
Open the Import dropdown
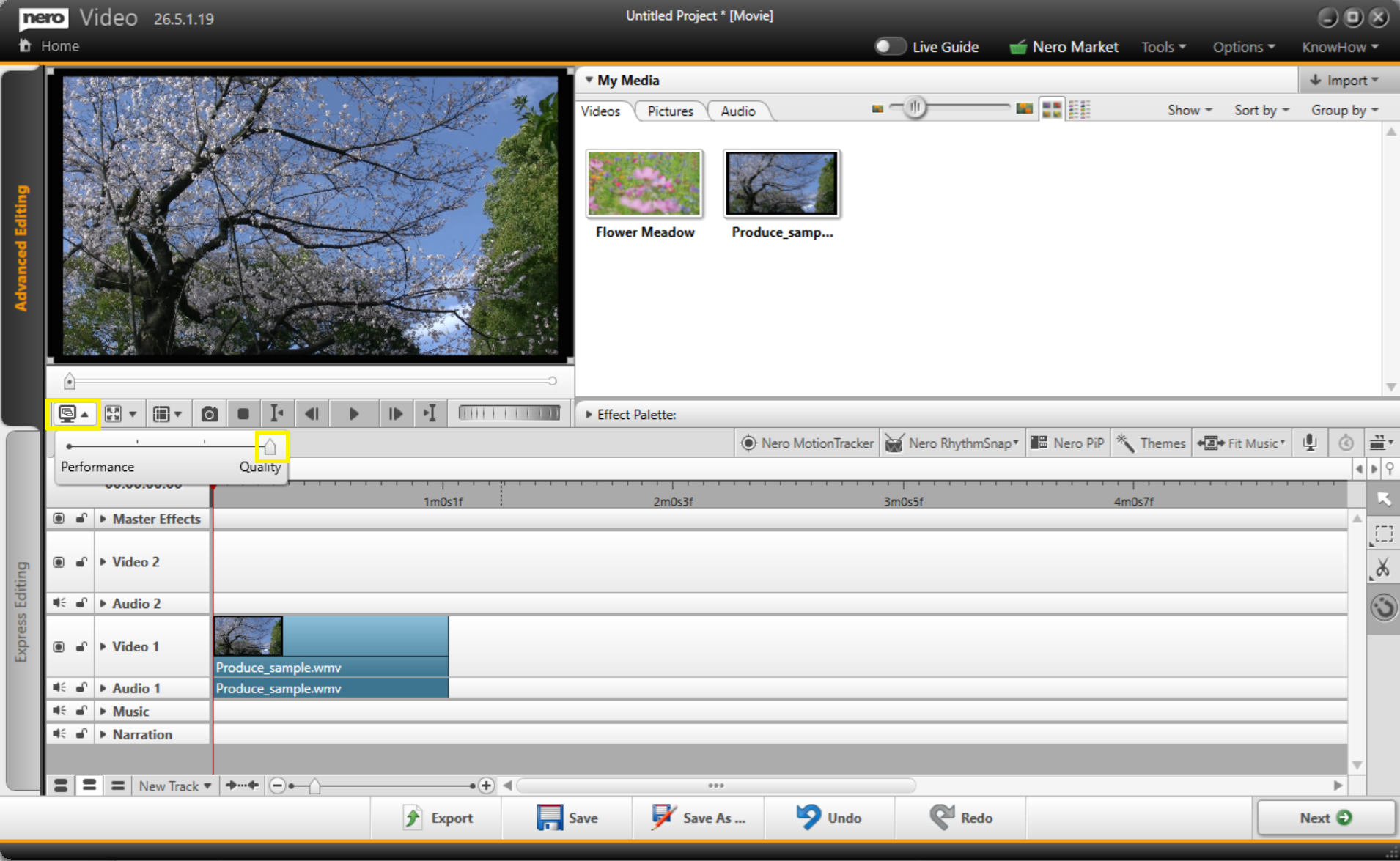(1346, 80)
